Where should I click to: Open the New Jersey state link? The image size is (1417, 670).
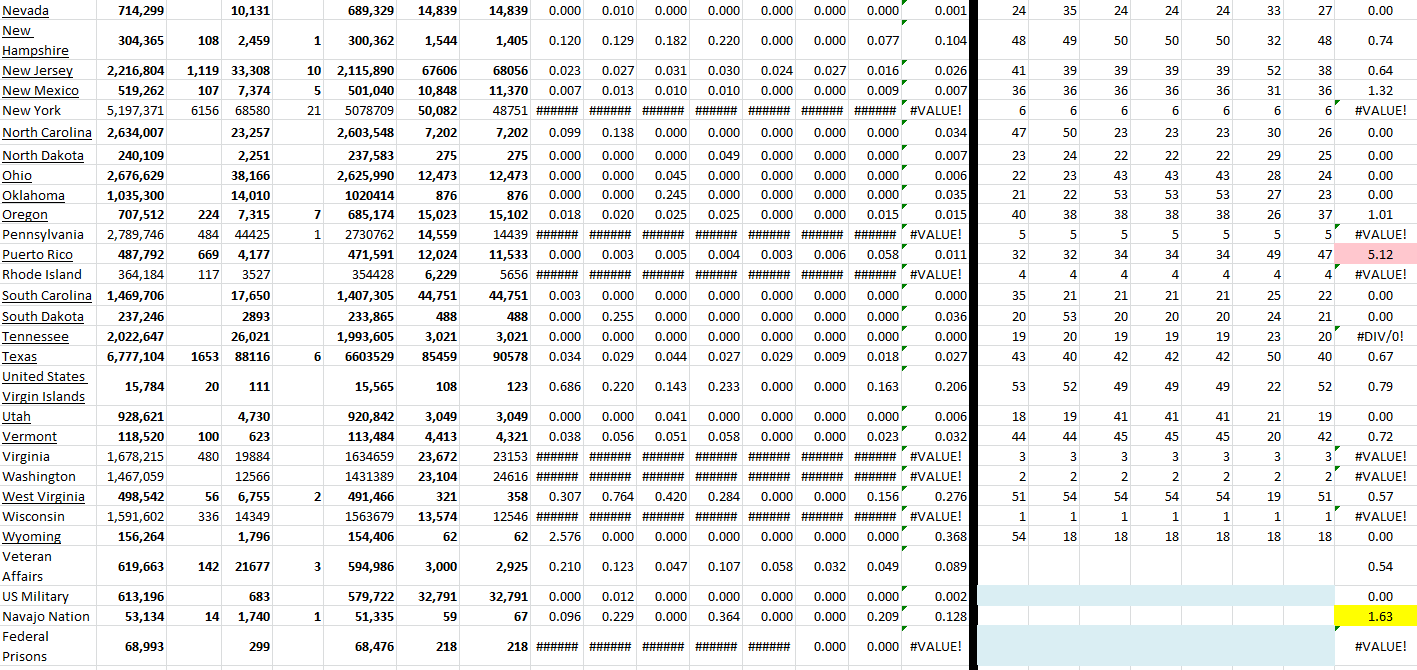point(37,70)
